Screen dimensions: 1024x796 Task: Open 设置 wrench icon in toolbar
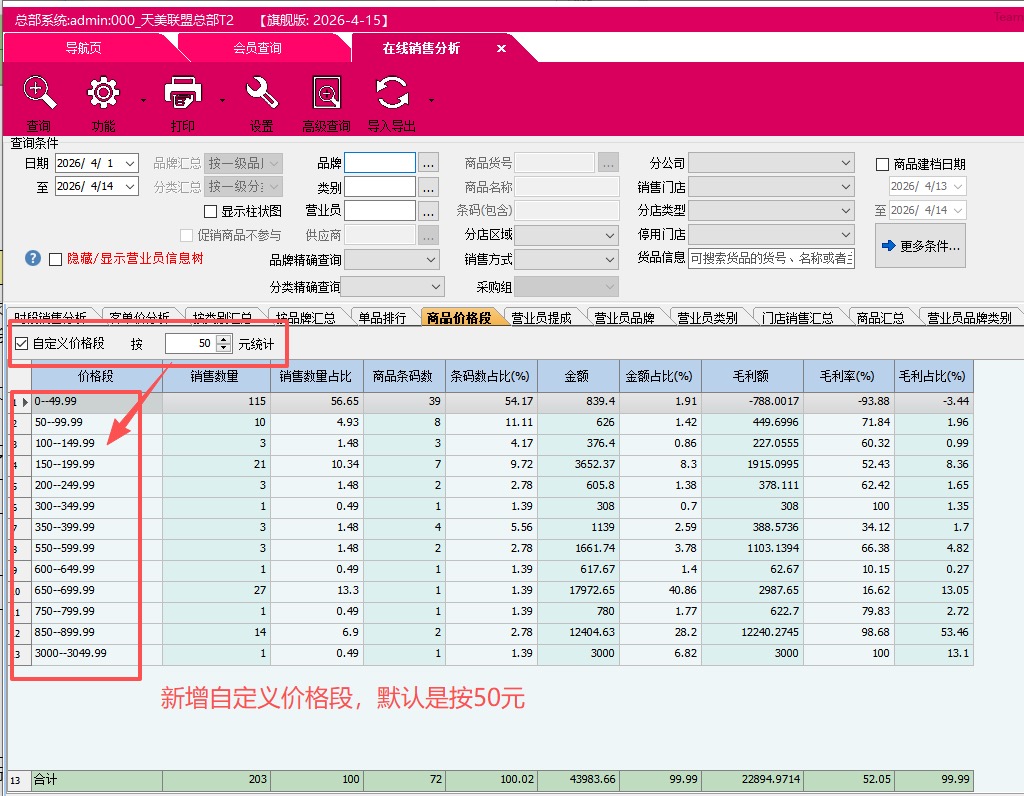point(261,95)
